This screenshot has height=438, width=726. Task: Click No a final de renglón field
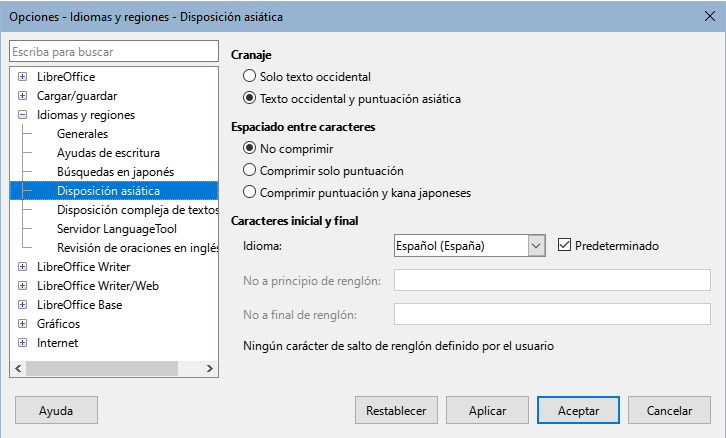[x=552, y=314]
